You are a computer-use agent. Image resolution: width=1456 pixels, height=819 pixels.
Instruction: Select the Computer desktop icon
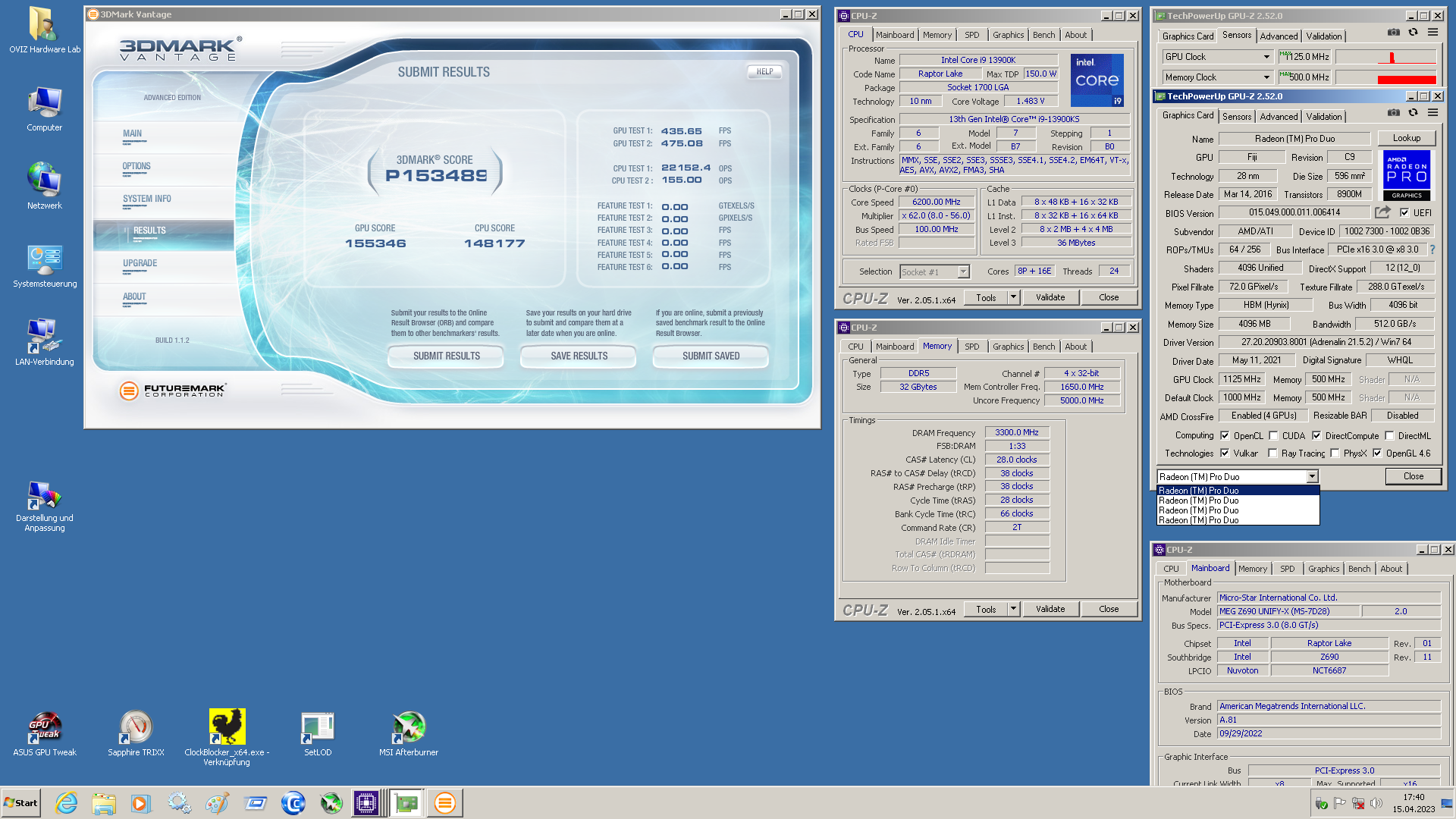click(x=45, y=109)
